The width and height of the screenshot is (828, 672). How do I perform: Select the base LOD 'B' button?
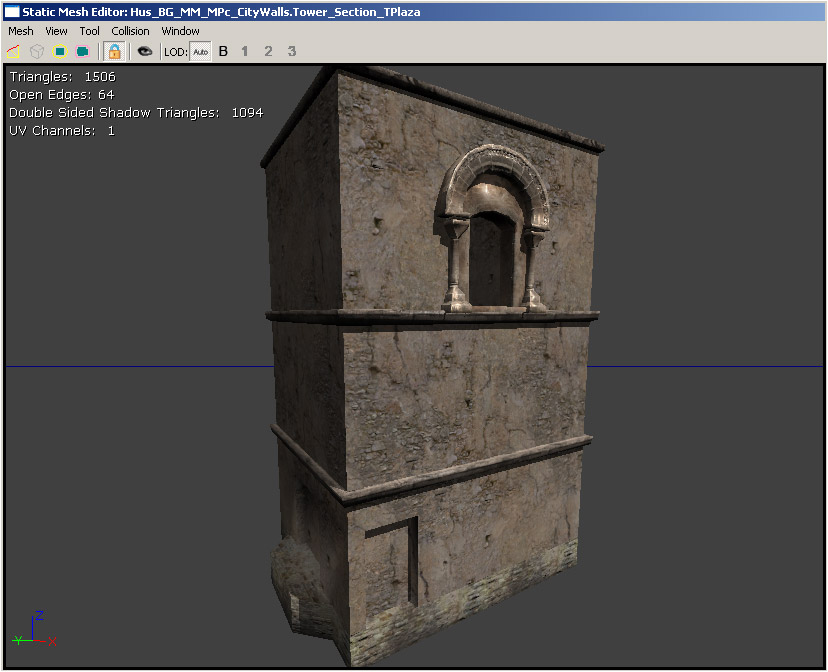tap(223, 51)
